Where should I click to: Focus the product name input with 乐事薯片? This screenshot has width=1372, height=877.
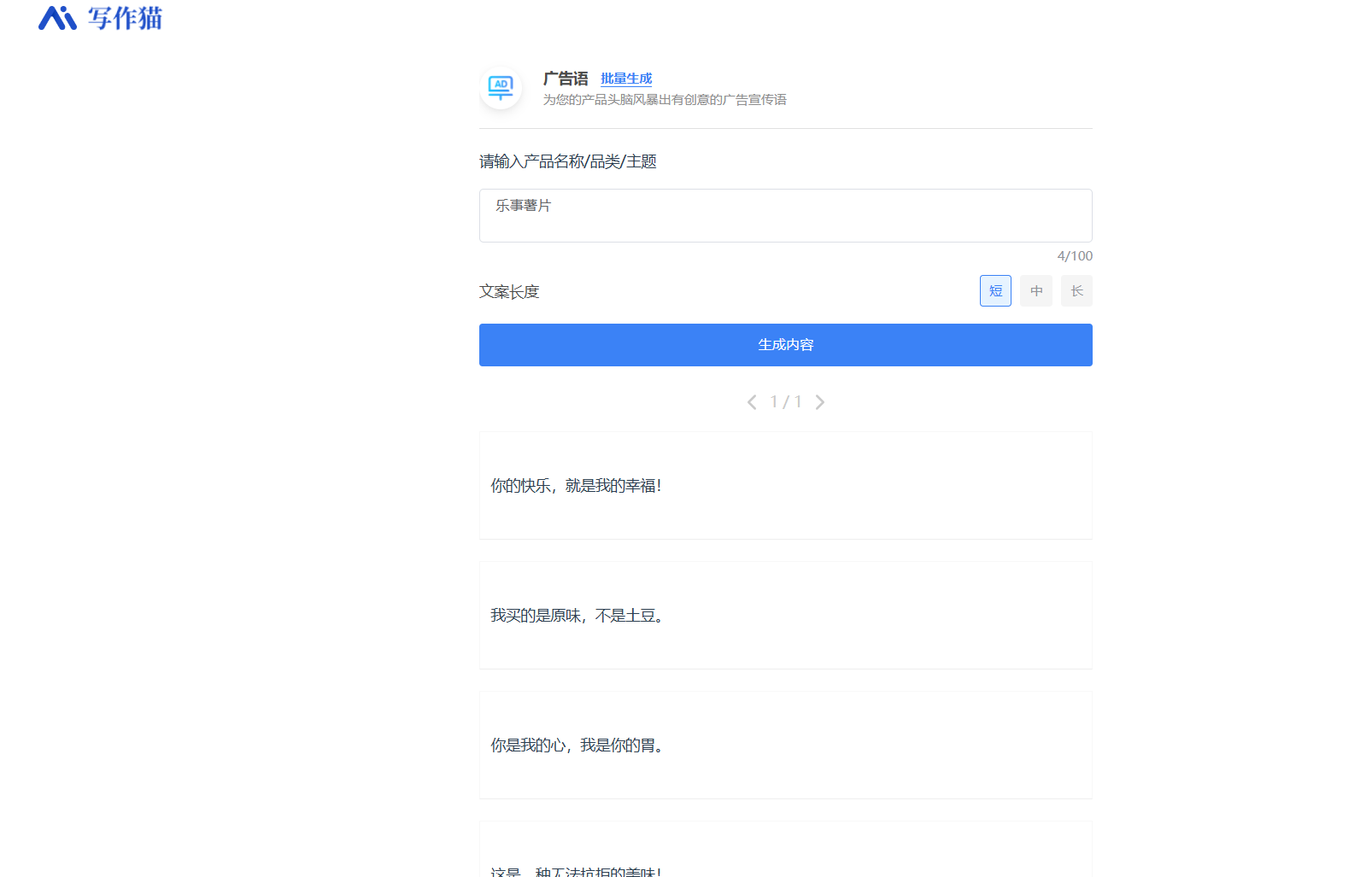click(x=785, y=215)
